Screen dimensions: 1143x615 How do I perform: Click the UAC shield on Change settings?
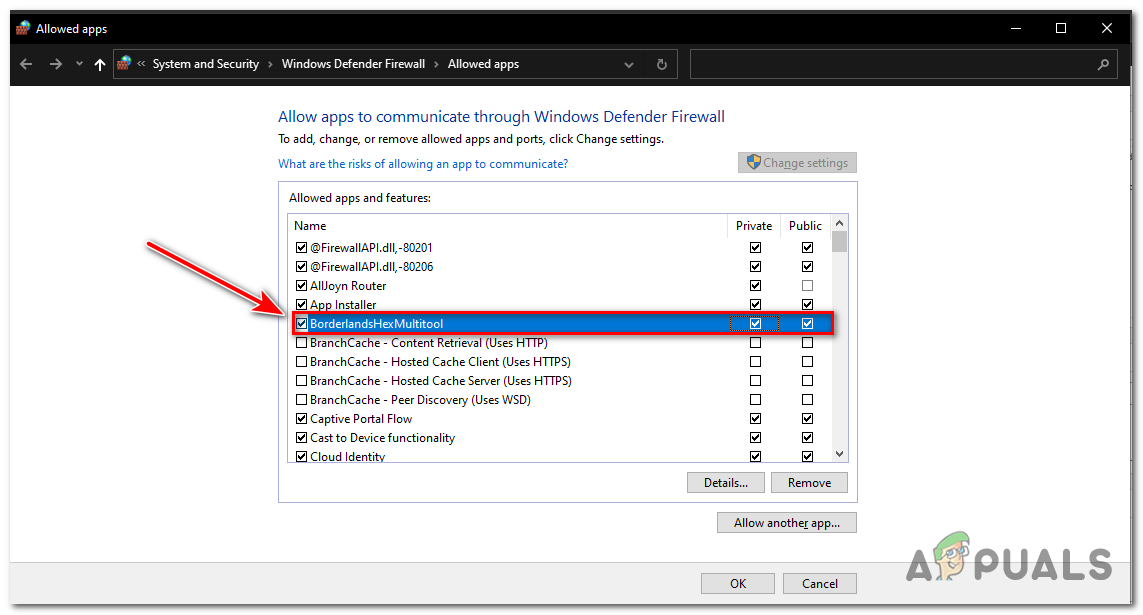[752, 162]
